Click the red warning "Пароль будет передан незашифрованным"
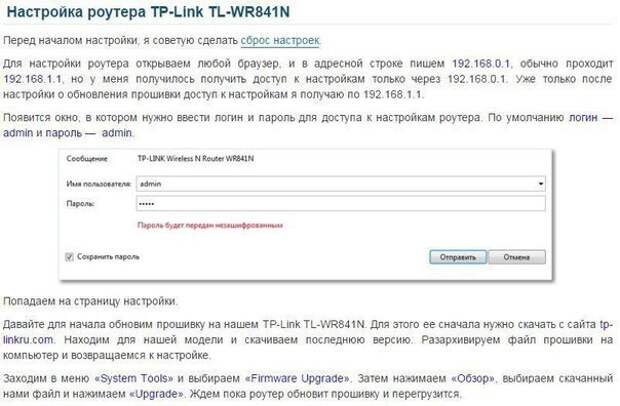Screen dimensions: 620x406 [x=210, y=225]
